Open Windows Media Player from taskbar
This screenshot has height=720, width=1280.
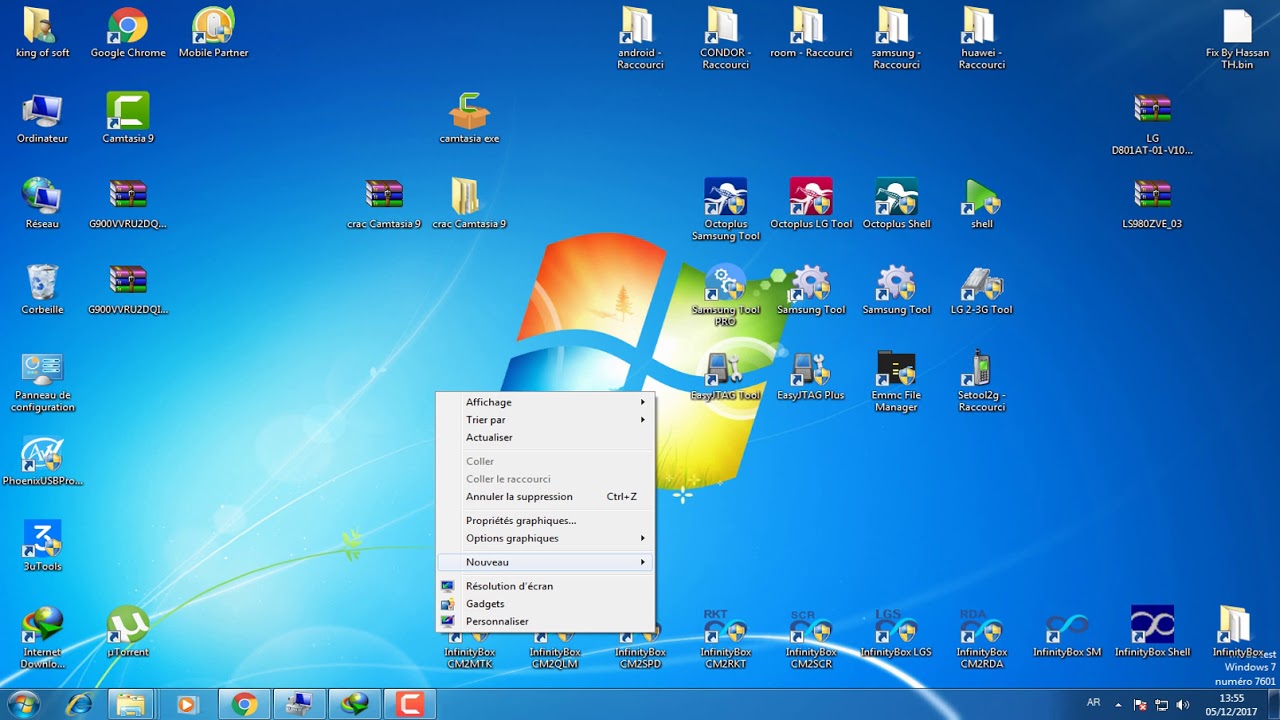pyautogui.click(x=187, y=704)
